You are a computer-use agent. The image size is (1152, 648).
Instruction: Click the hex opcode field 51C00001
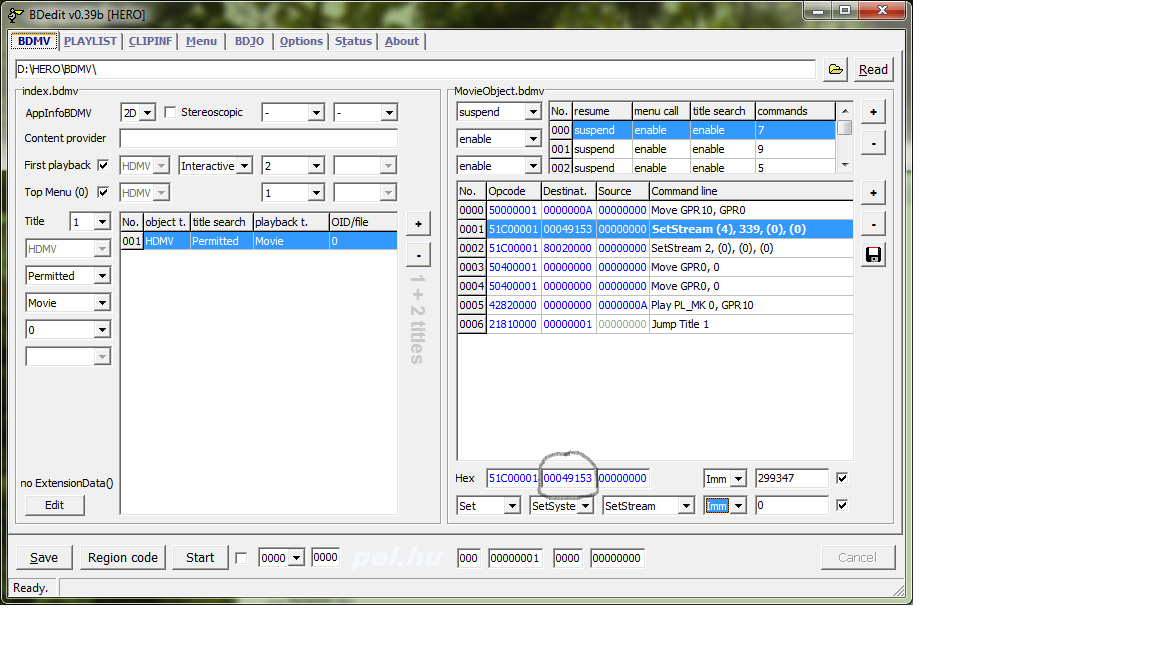pyautogui.click(x=513, y=478)
